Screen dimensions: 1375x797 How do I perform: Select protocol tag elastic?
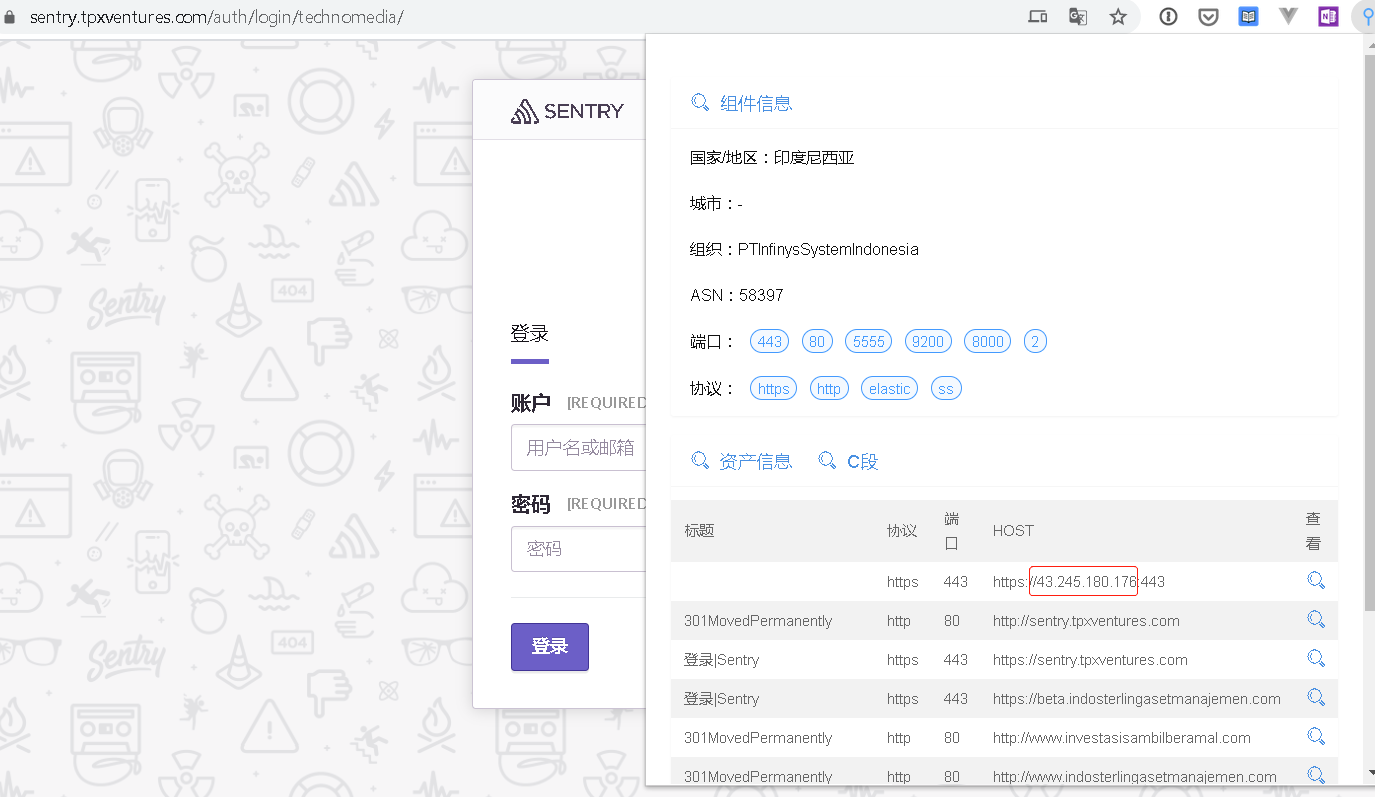coord(890,388)
